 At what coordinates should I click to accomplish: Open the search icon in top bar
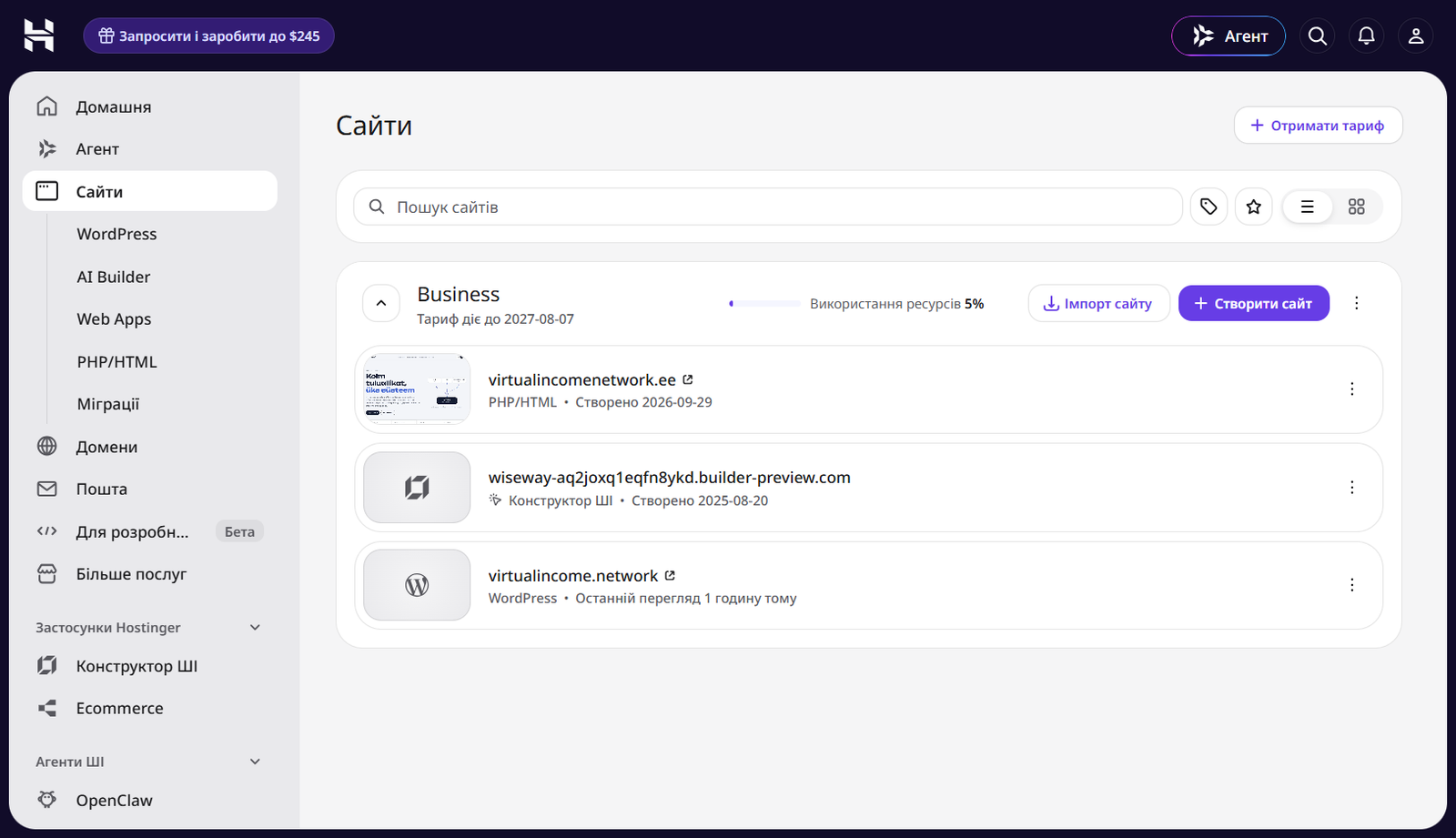point(1317,35)
